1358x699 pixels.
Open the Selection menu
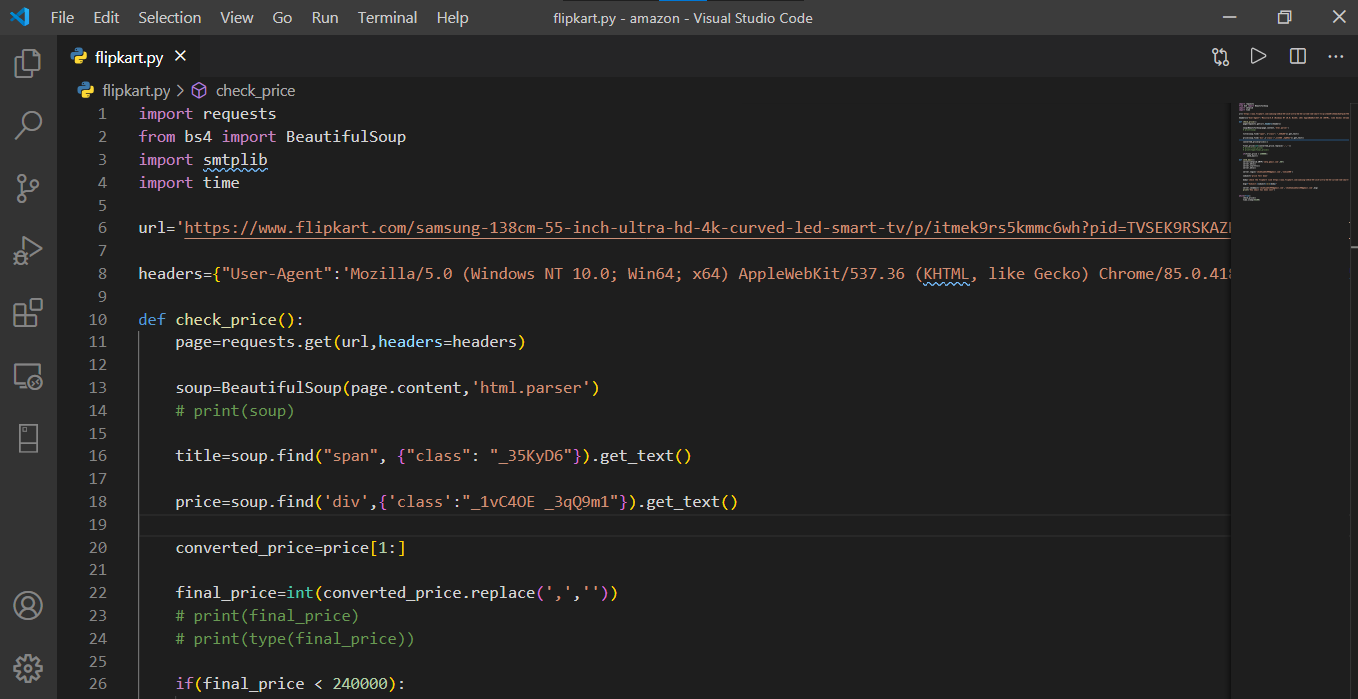coord(169,18)
